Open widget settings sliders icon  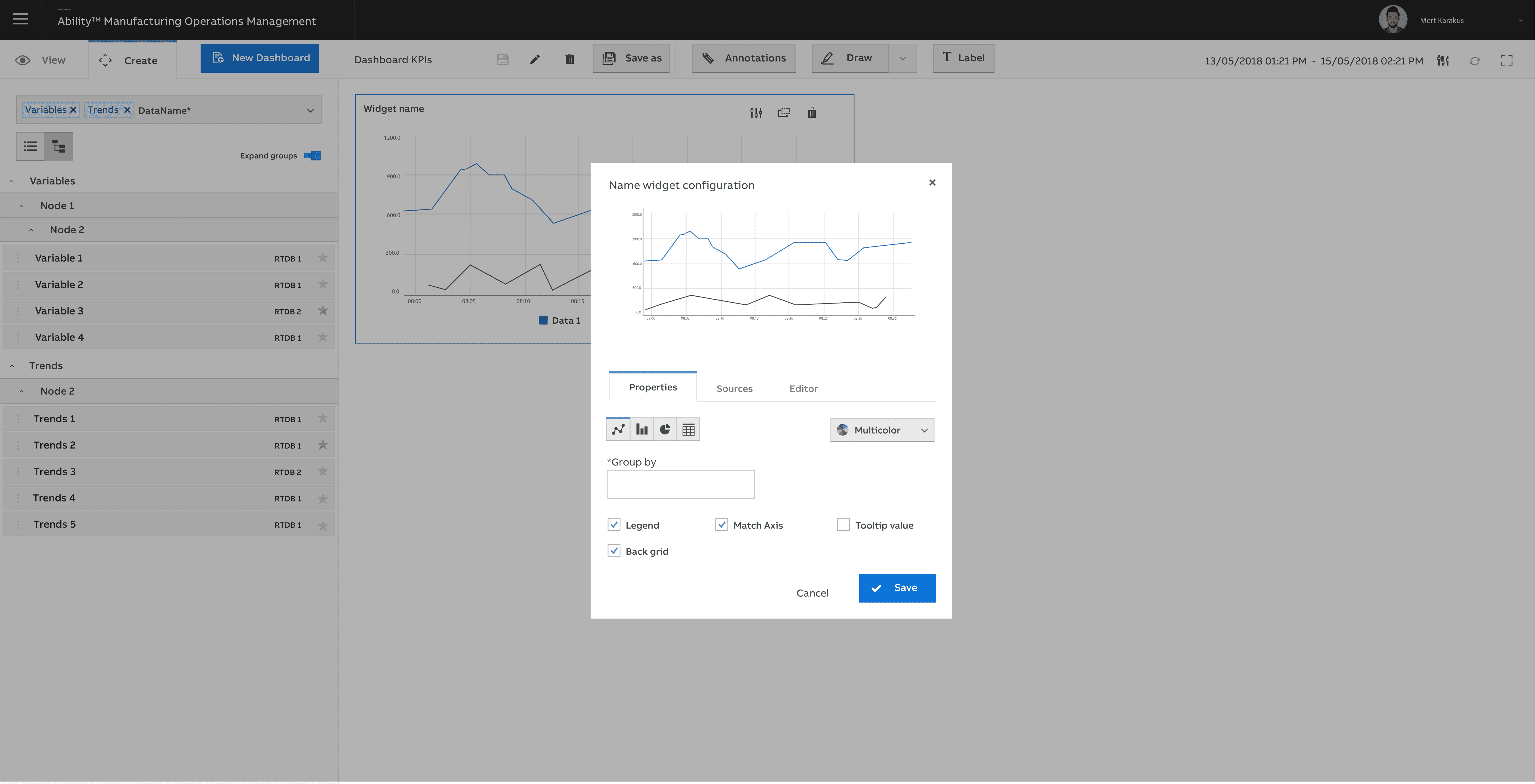pos(756,113)
